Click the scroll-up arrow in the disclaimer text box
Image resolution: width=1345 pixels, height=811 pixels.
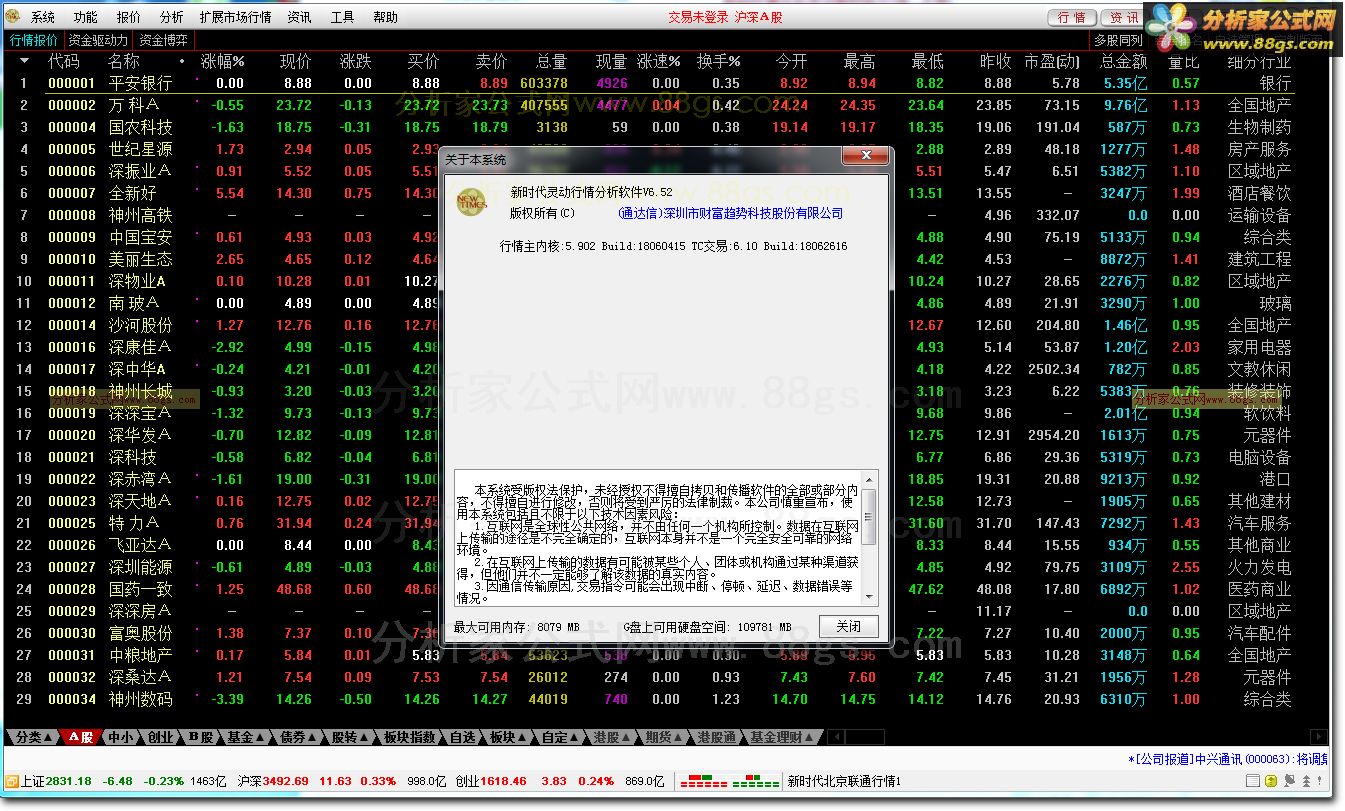870,478
